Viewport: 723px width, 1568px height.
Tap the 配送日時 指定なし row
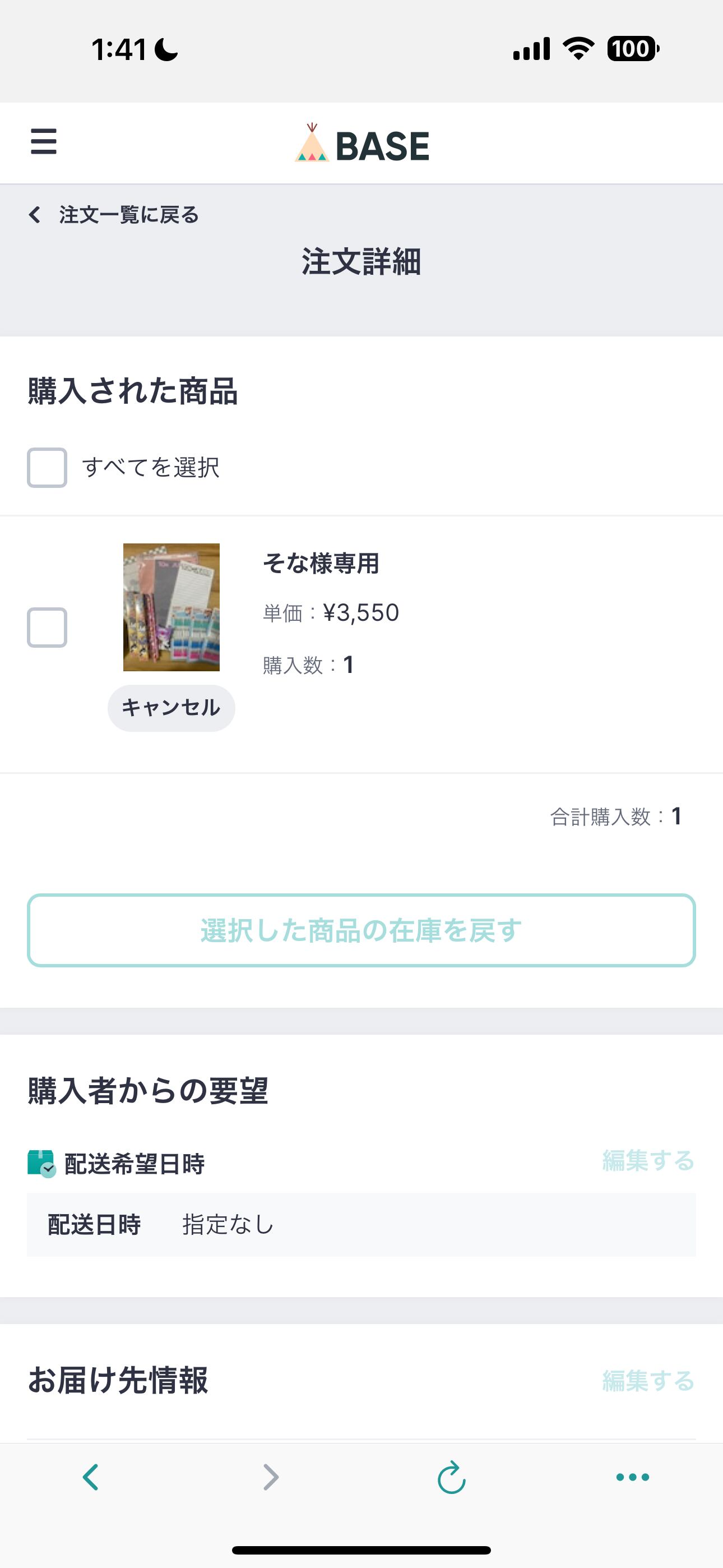pyautogui.click(x=361, y=1225)
